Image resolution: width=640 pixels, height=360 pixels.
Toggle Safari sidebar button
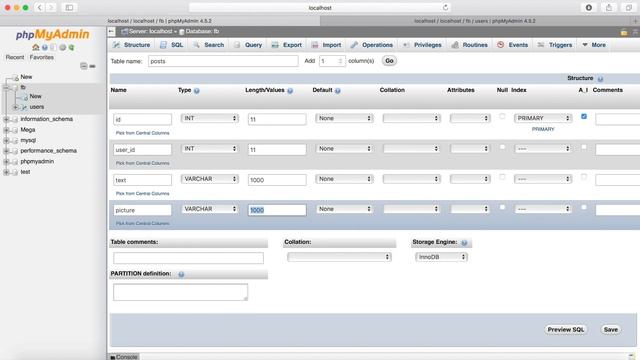tap(69, 7)
